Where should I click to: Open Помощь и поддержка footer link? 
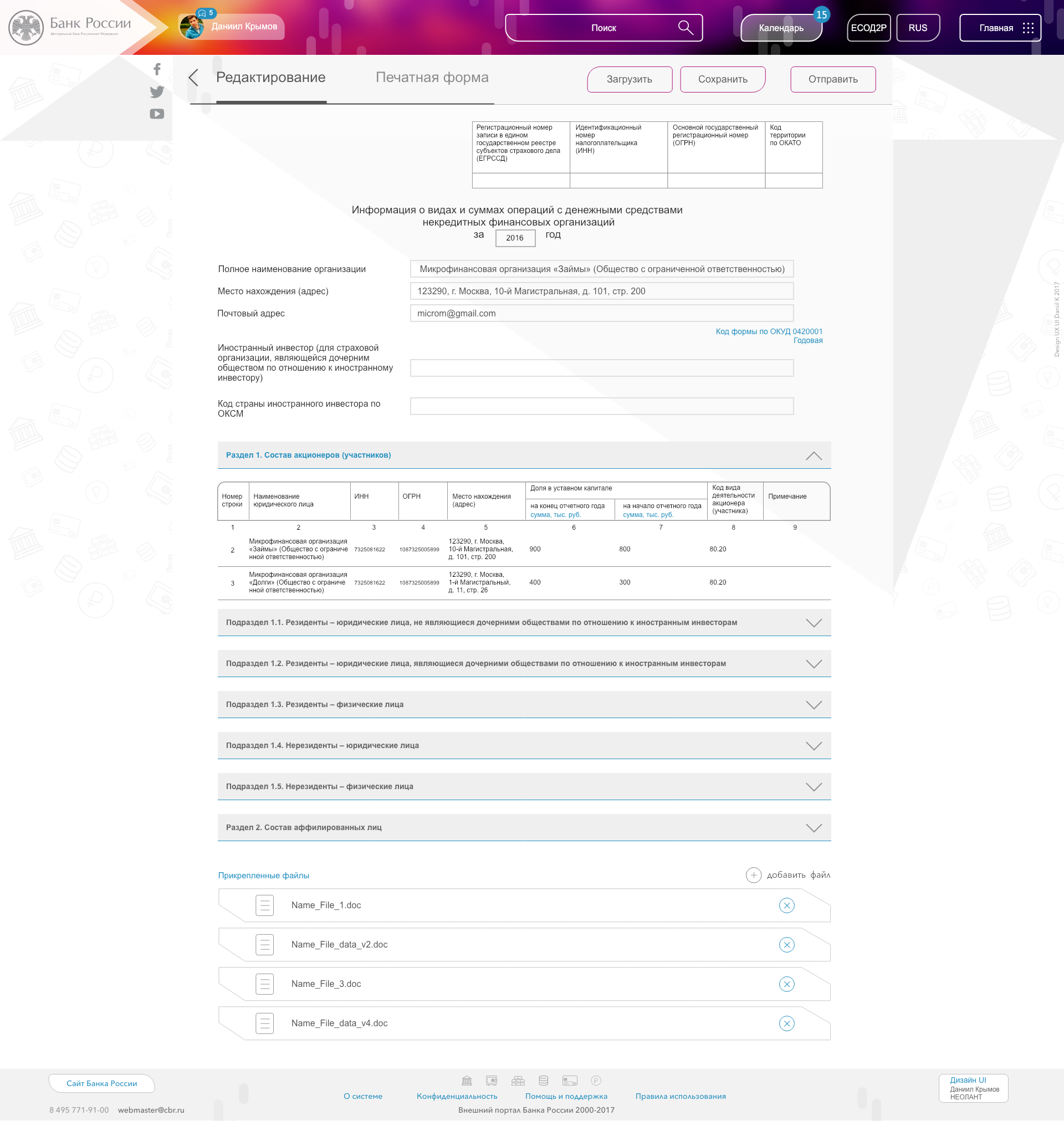click(x=566, y=1096)
